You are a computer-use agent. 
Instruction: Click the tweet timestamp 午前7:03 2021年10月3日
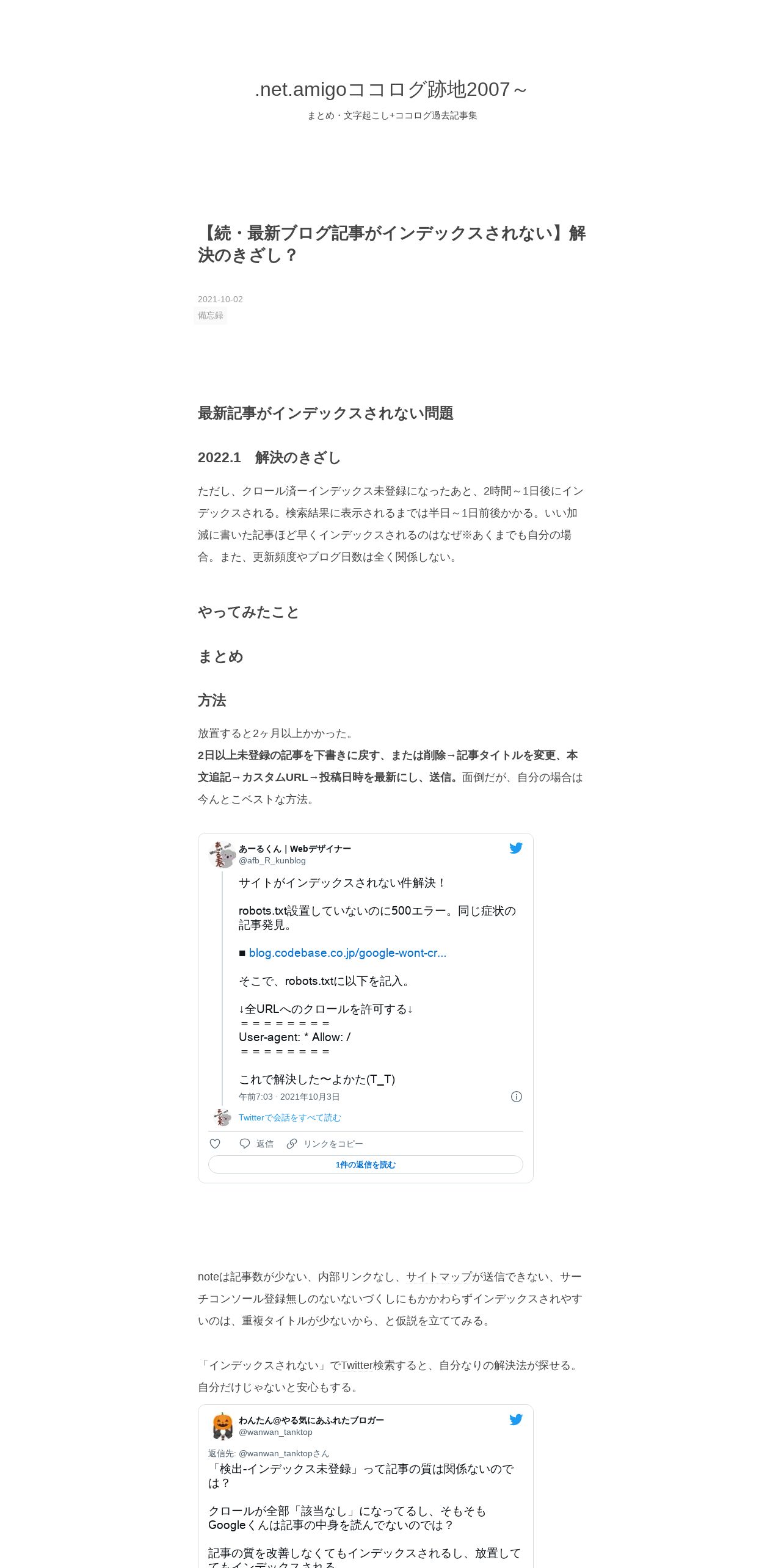coord(289,1097)
